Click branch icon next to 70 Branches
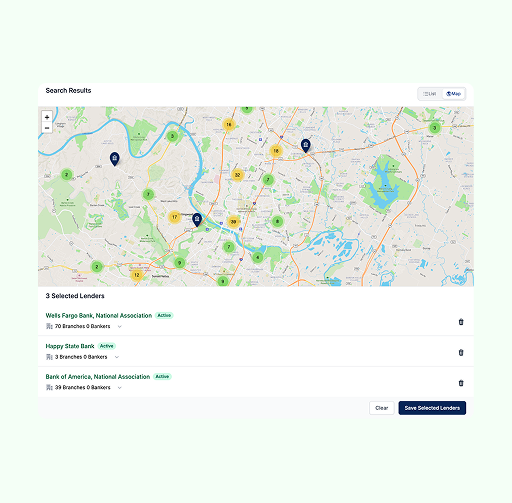This screenshot has width=512, height=503. (x=49, y=326)
